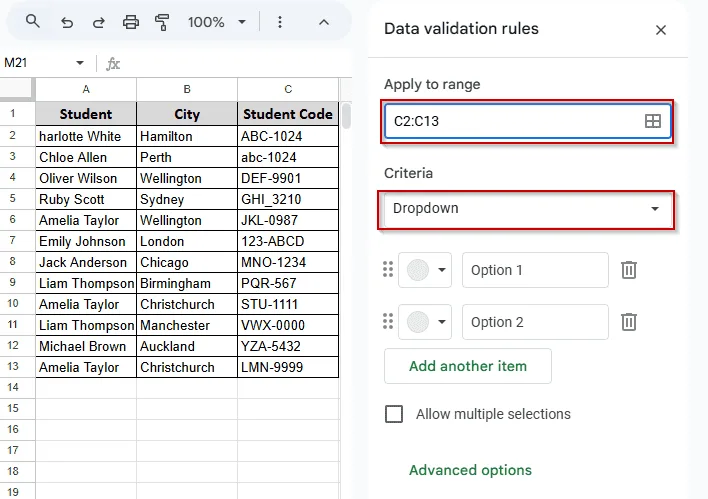Viewport: 708px width, 499px height.
Task: Click the Option 2 text field
Action: coord(535,322)
